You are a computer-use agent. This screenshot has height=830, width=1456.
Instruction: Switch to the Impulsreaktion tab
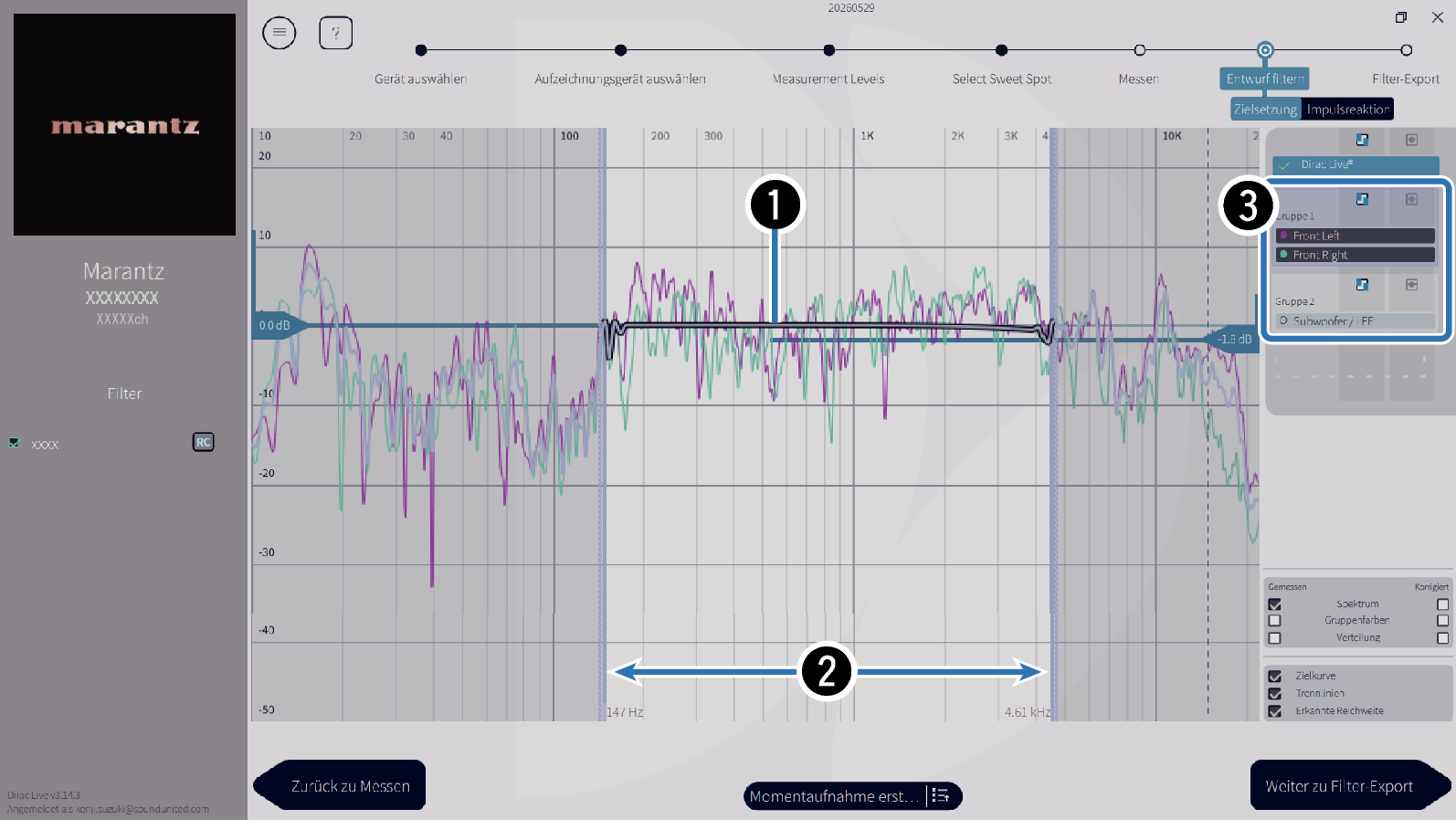1347,109
